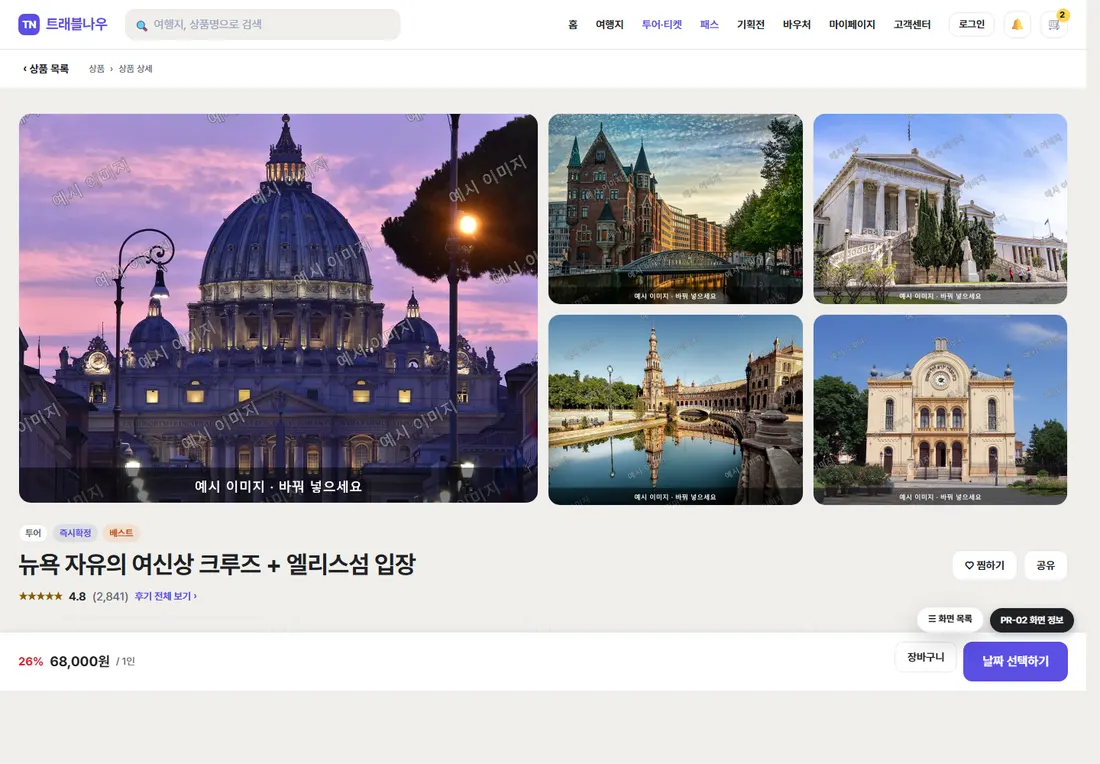Click the 로그인 button
This screenshot has height=764, width=1100.
972,25
